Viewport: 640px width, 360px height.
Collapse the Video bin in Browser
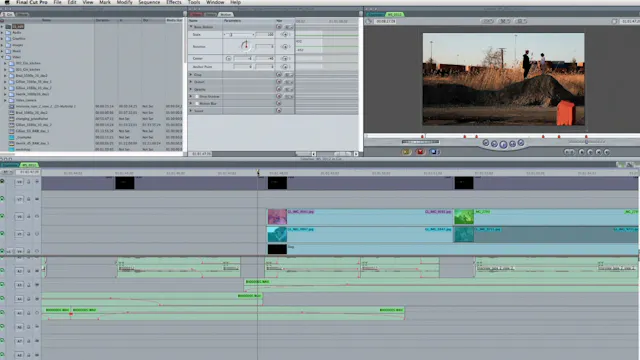click(2, 57)
